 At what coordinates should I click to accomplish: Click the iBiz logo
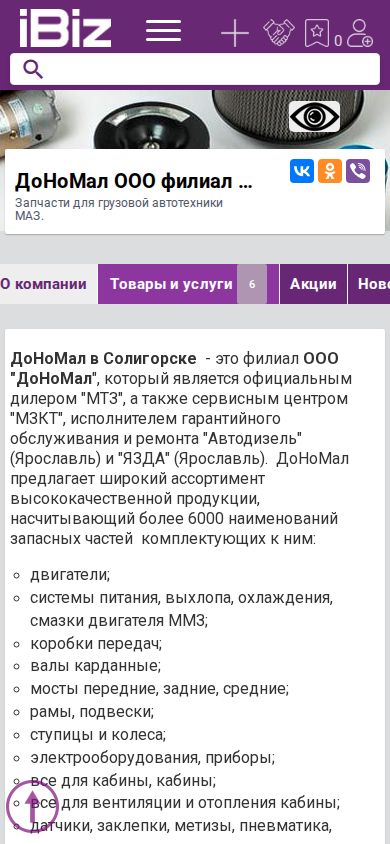coord(65,29)
